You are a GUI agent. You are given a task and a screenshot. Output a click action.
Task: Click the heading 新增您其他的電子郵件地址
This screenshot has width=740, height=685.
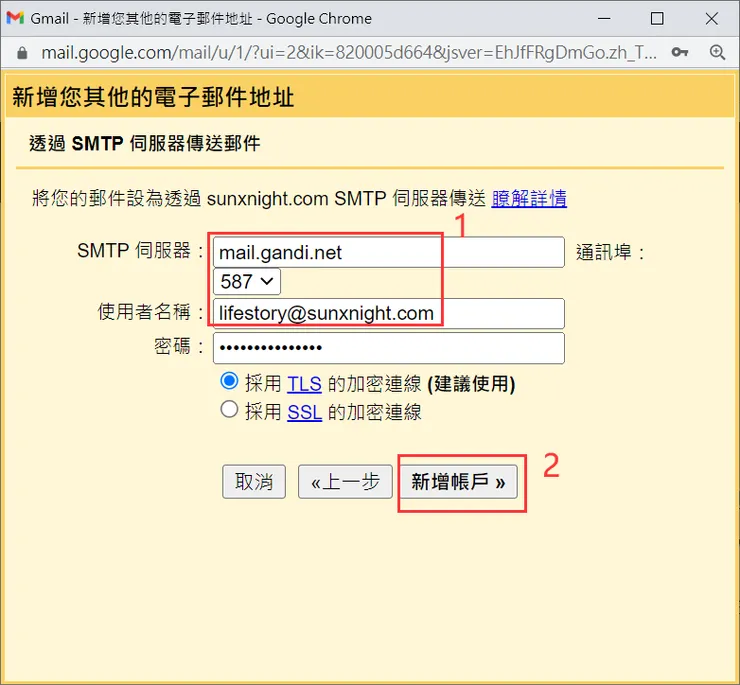153,97
